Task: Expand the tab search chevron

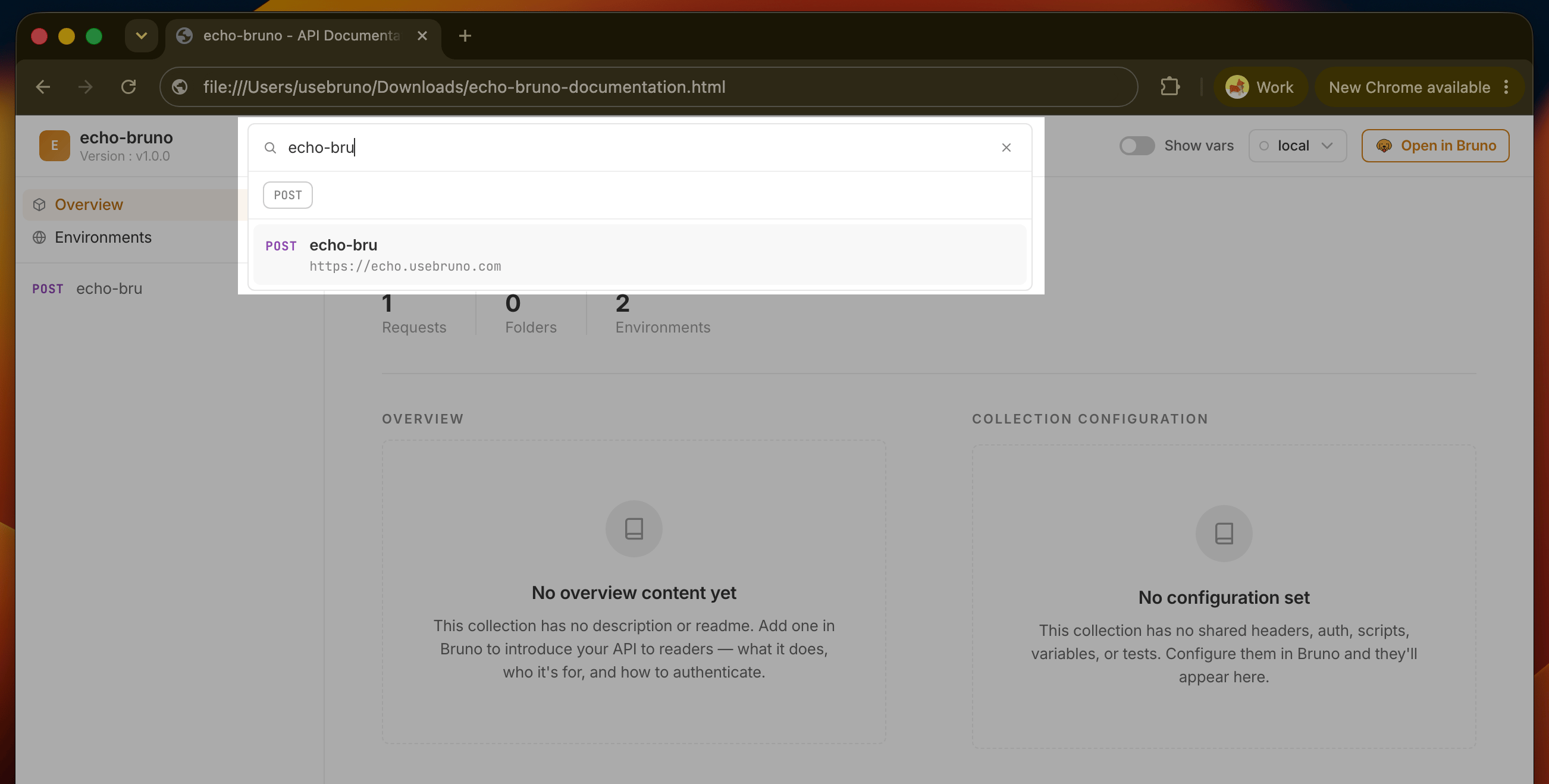Action: point(142,36)
